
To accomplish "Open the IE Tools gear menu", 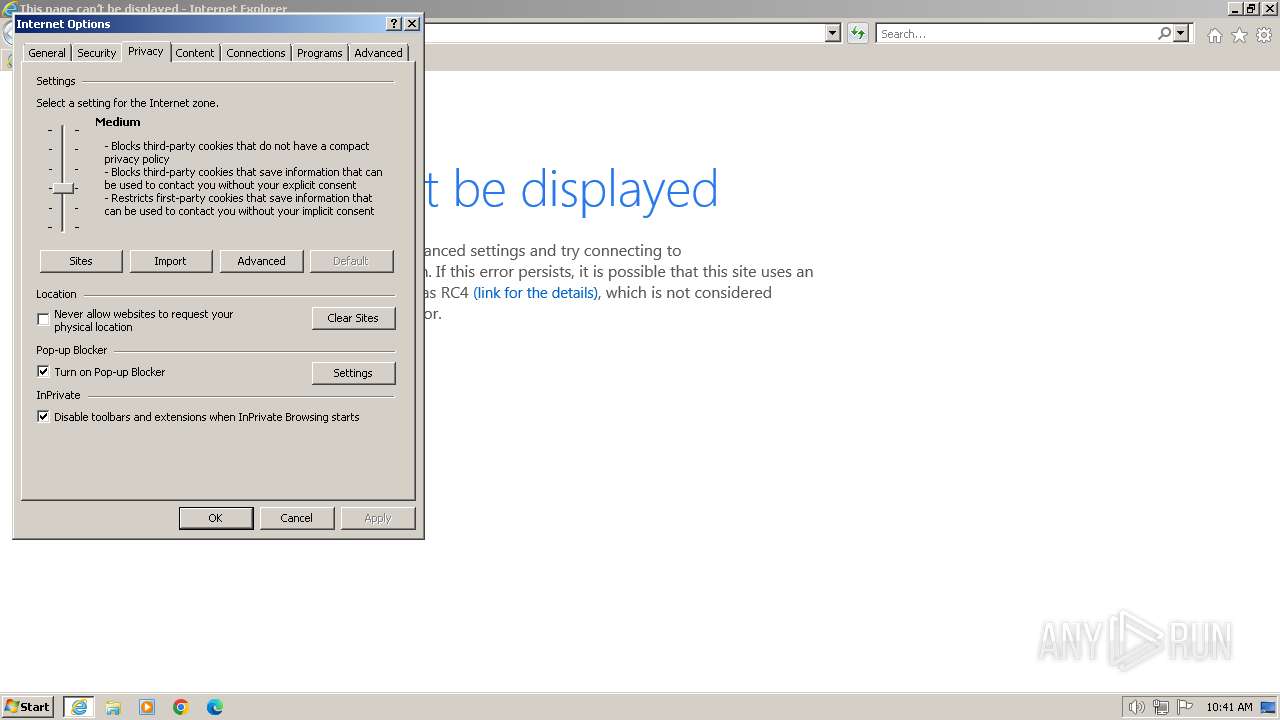I will click(x=1264, y=35).
